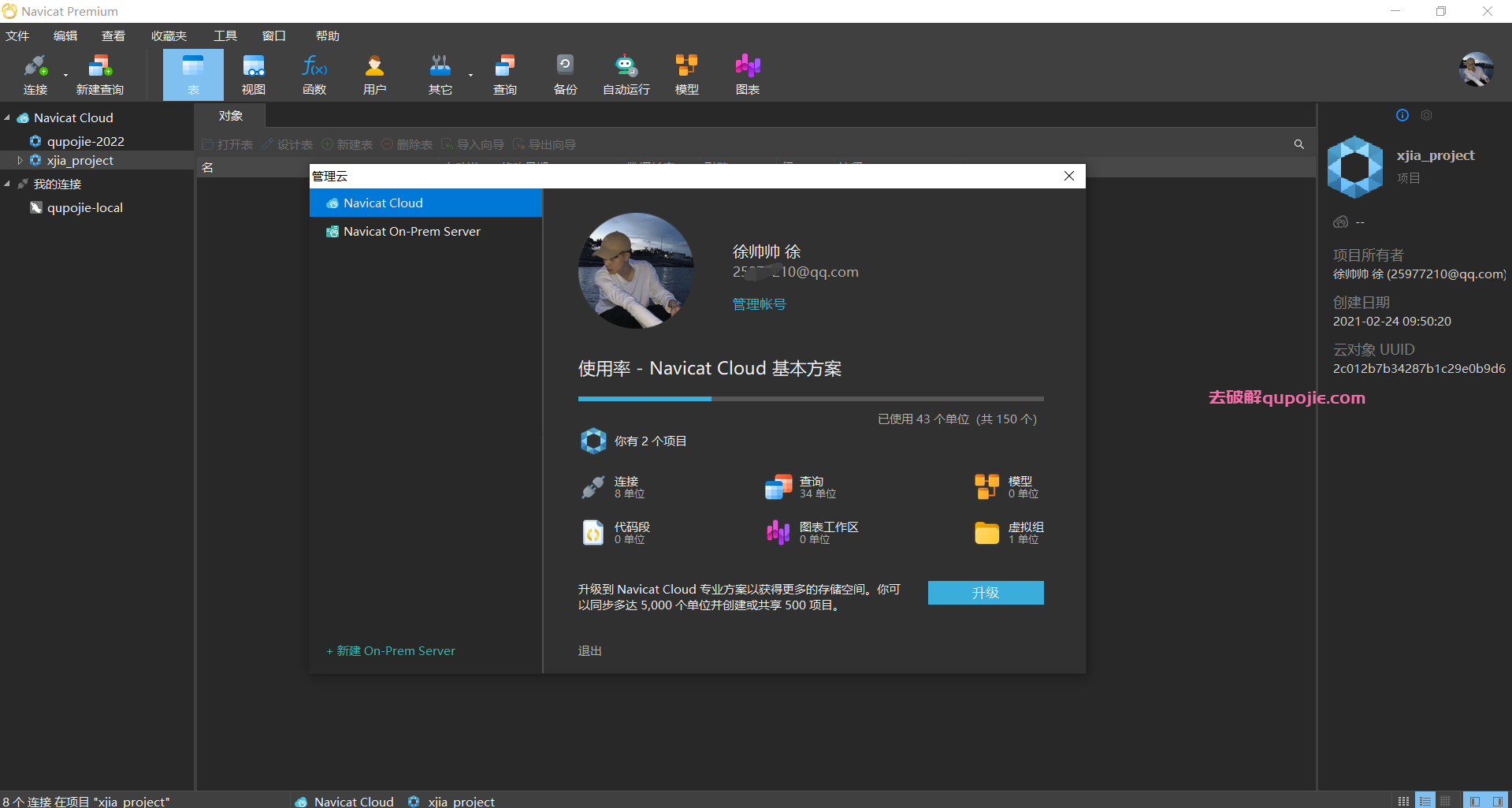1512x808 pixels.
Task: Close the 管理云 dialog
Action: (1069, 176)
